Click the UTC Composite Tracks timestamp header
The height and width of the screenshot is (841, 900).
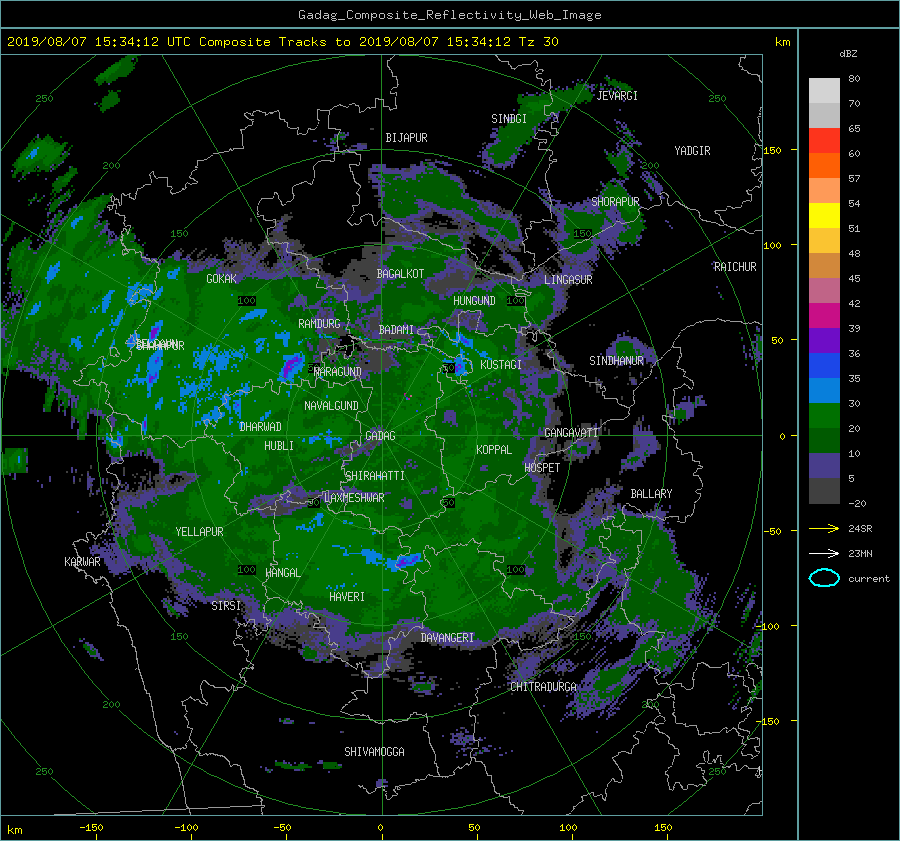(282, 42)
